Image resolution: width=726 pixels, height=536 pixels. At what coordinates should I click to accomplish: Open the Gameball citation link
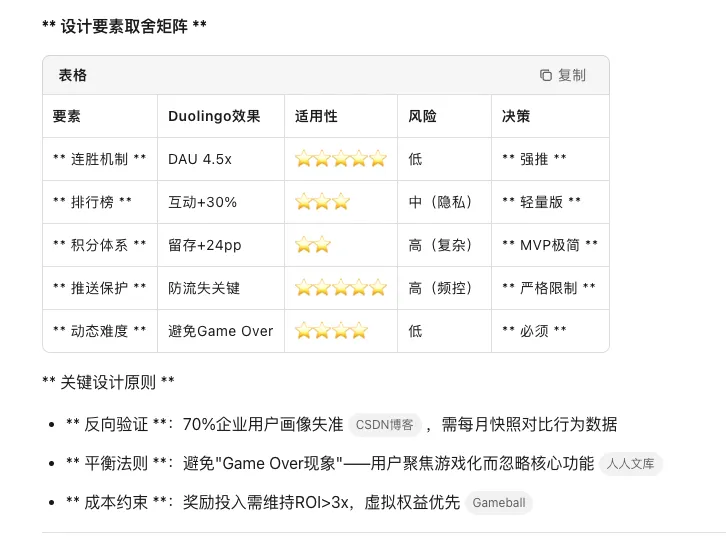pyautogui.click(x=499, y=503)
